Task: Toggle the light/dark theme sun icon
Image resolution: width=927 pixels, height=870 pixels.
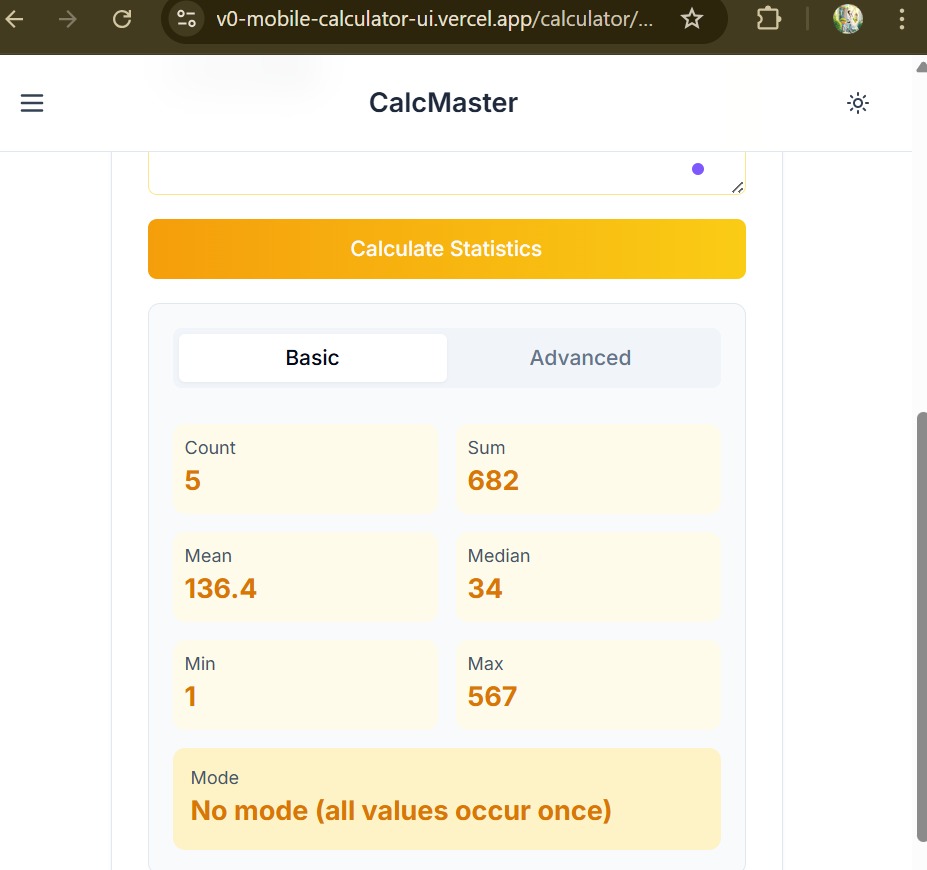Action: tap(857, 103)
